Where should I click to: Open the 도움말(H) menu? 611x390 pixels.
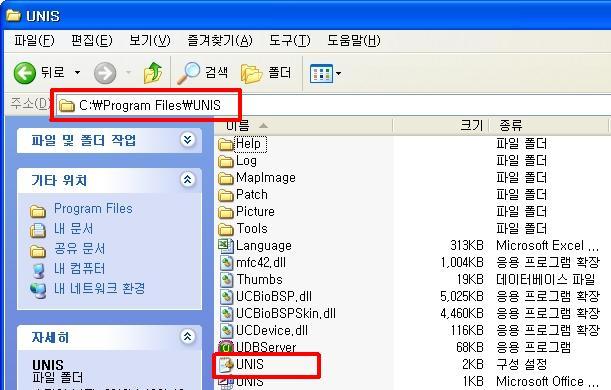click(353, 40)
